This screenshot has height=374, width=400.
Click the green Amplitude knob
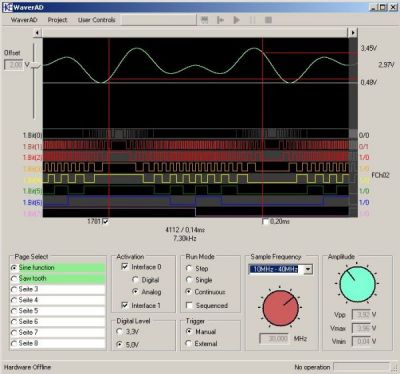pyautogui.click(x=357, y=284)
